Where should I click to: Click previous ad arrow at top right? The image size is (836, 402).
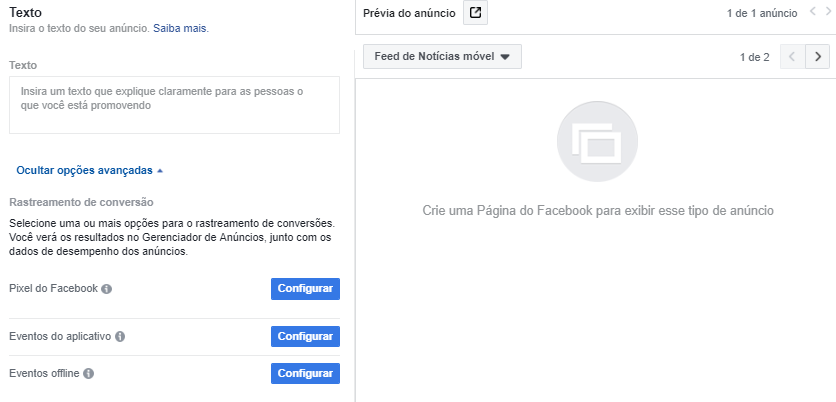[x=812, y=14]
